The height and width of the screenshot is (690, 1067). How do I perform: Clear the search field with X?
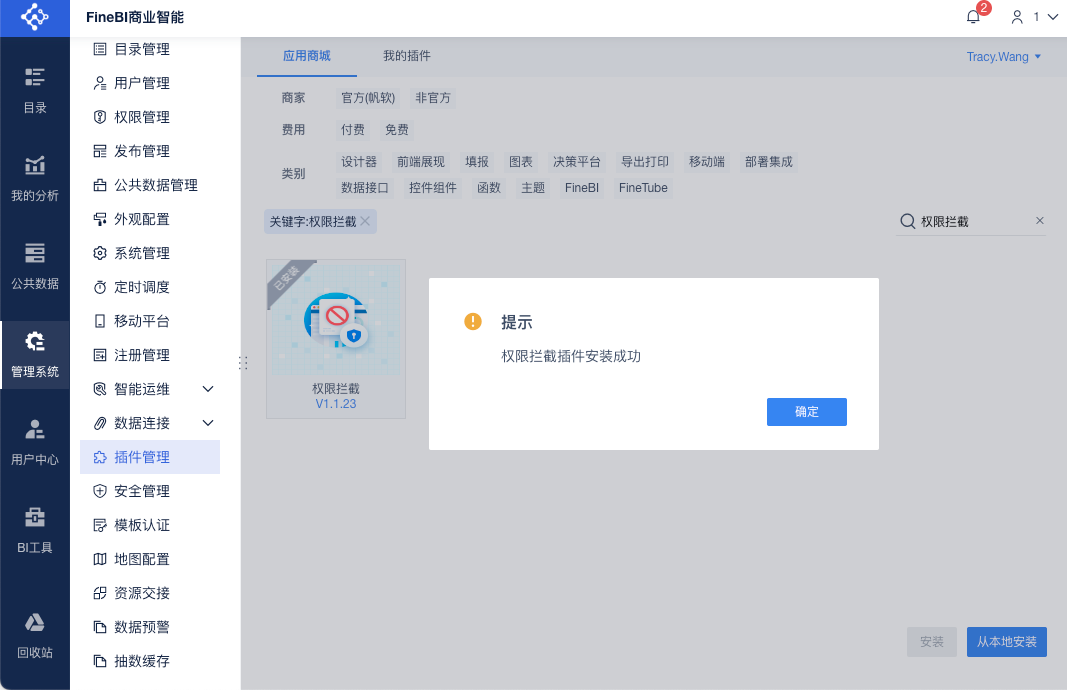click(1040, 220)
